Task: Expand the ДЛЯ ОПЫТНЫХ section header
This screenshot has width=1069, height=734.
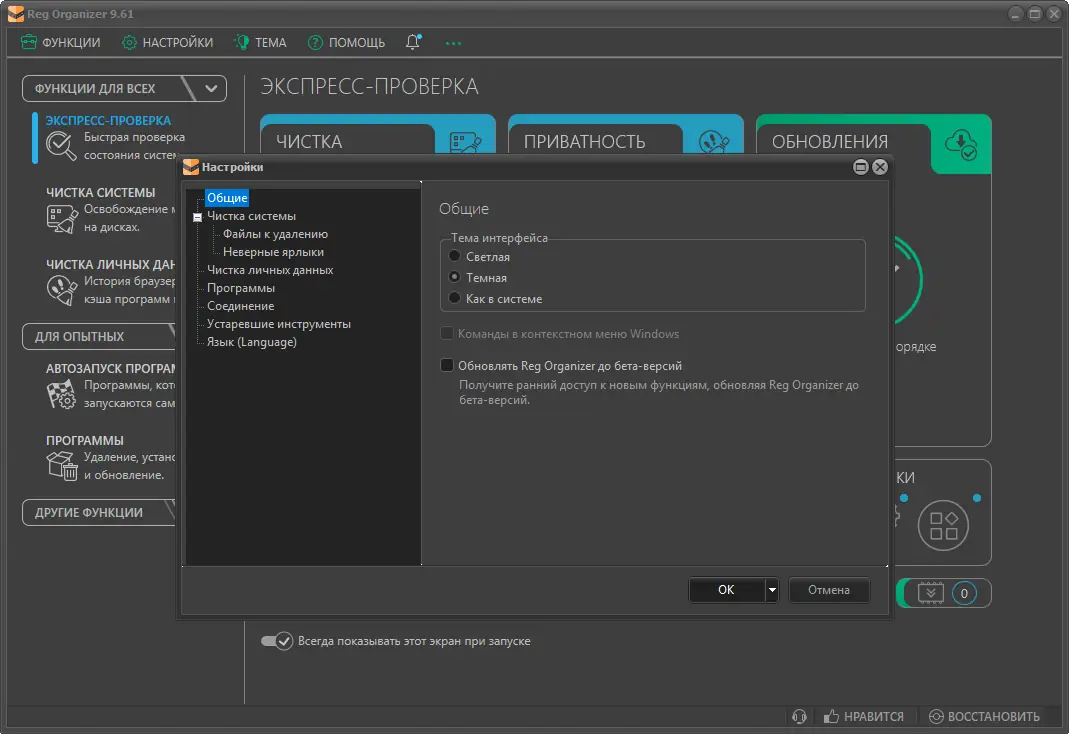Action: pos(99,337)
